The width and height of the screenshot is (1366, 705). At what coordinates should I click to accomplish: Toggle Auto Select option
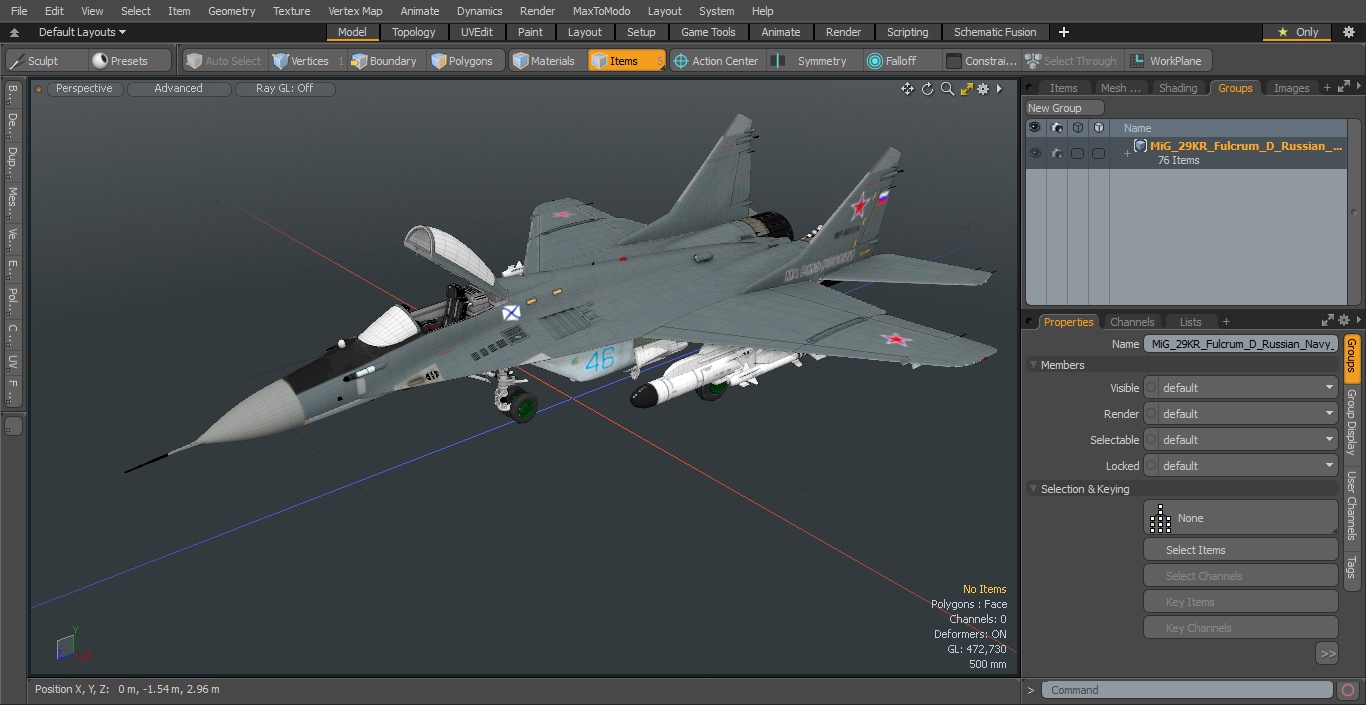[224, 61]
